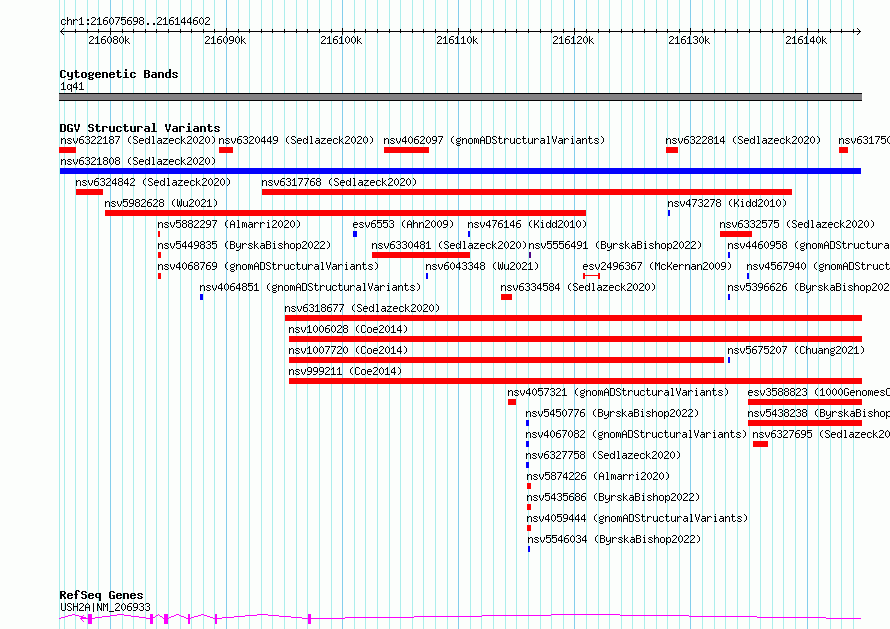The height and width of the screenshot is (629, 890).
Task: Click the 216120k ruler position
Action: [x=573, y=41]
